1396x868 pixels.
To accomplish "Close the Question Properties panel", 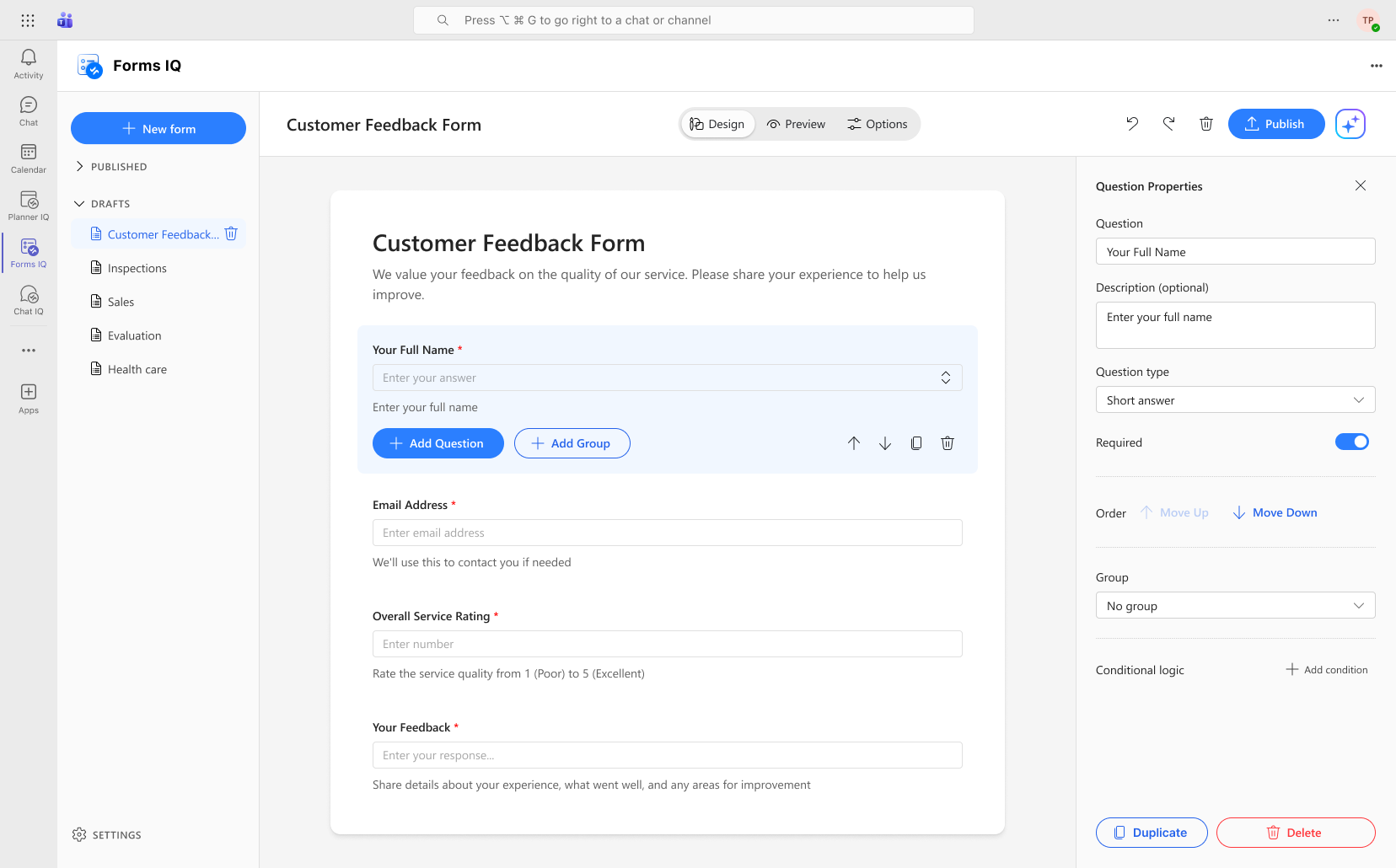I will coord(1361,185).
